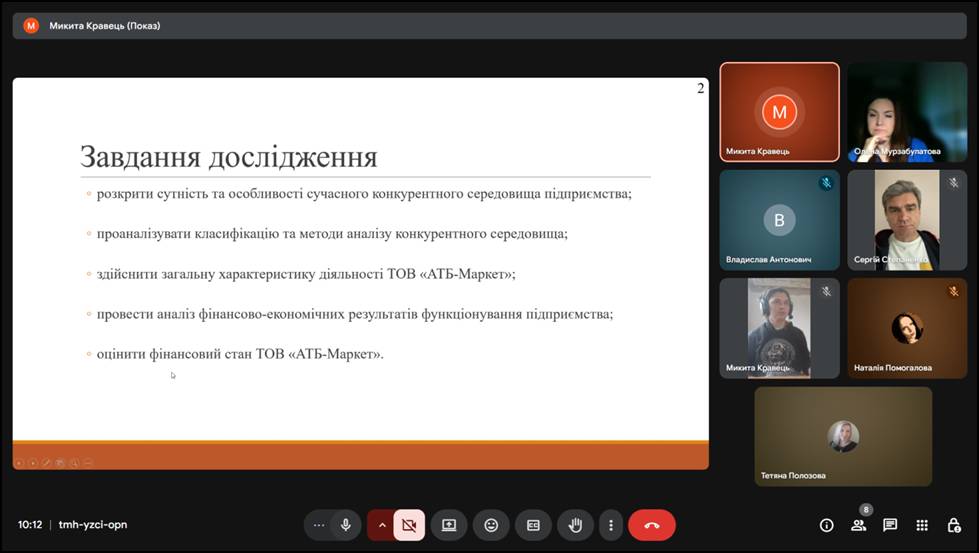Viewport: 979px width, 553px height.
Task: Open the share screen option
Action: pos(449,525)
